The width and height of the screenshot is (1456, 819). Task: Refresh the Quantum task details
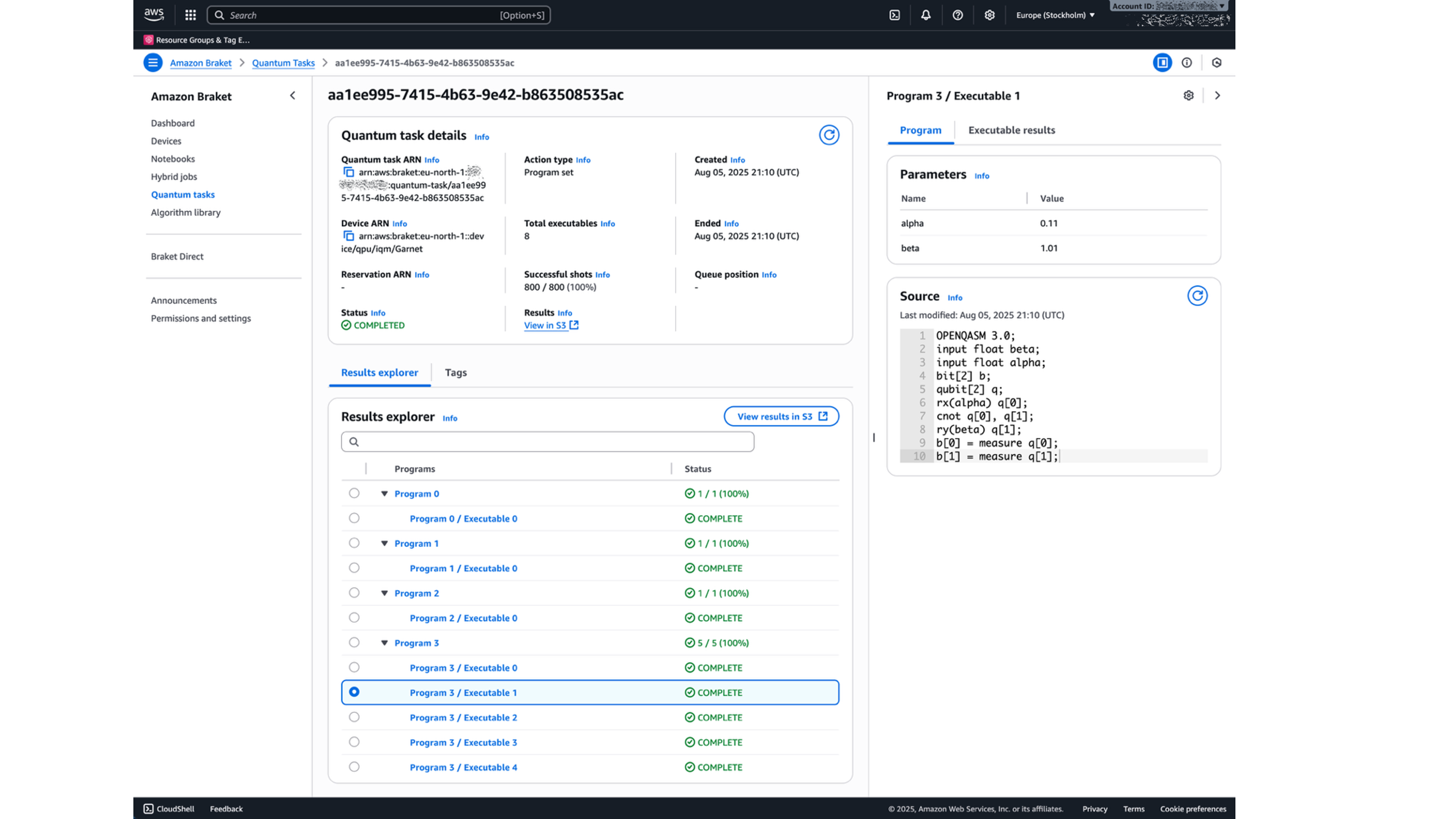[x=828, y=135]
